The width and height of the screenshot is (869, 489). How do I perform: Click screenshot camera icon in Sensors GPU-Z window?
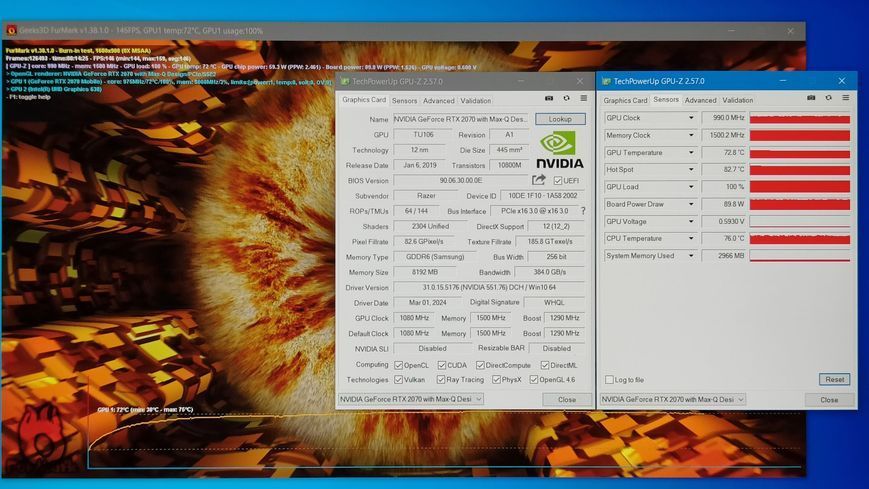(811, 98)
